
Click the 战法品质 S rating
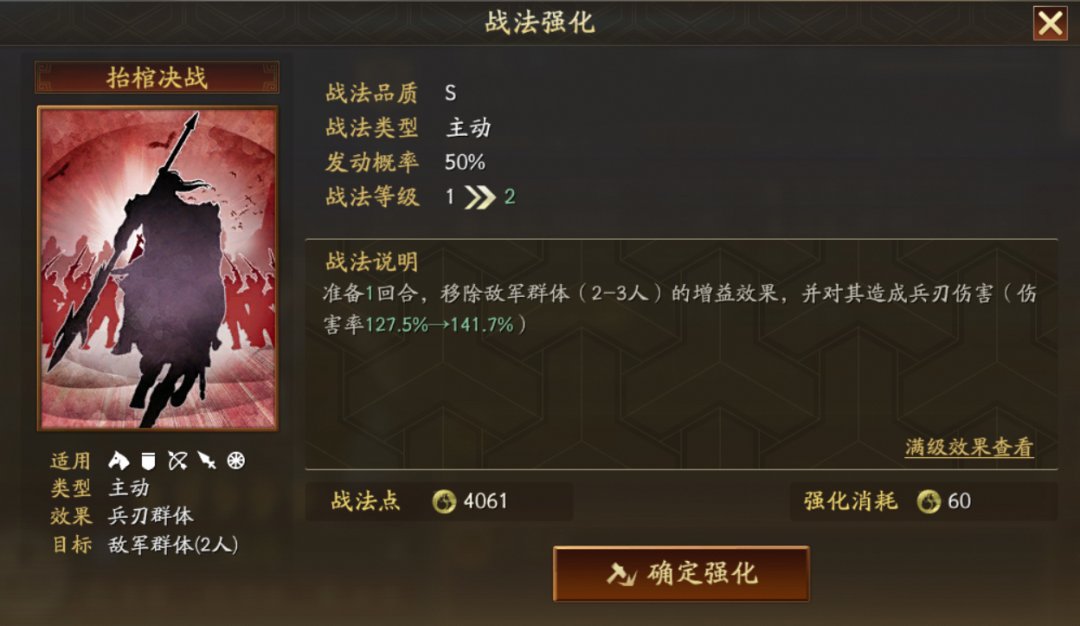click(x=450, y=93)
